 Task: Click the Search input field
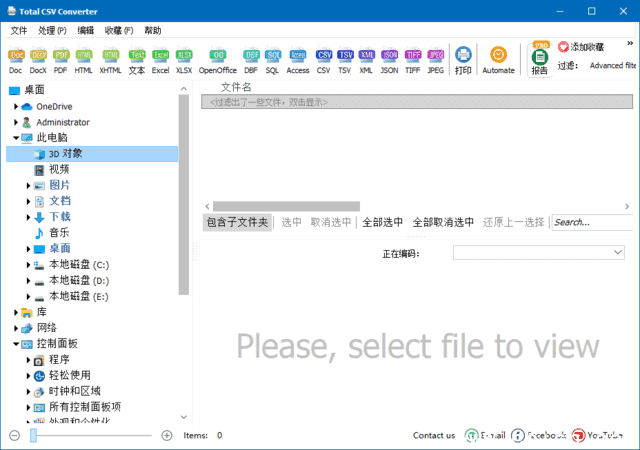point(590,222)
